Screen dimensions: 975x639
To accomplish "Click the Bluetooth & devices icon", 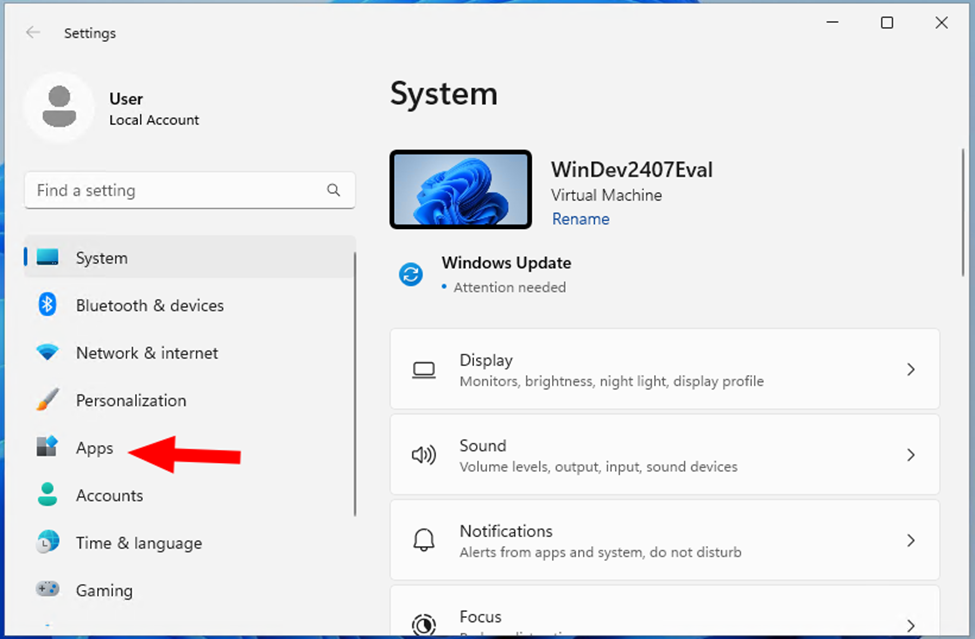I will tap(47, 305).
